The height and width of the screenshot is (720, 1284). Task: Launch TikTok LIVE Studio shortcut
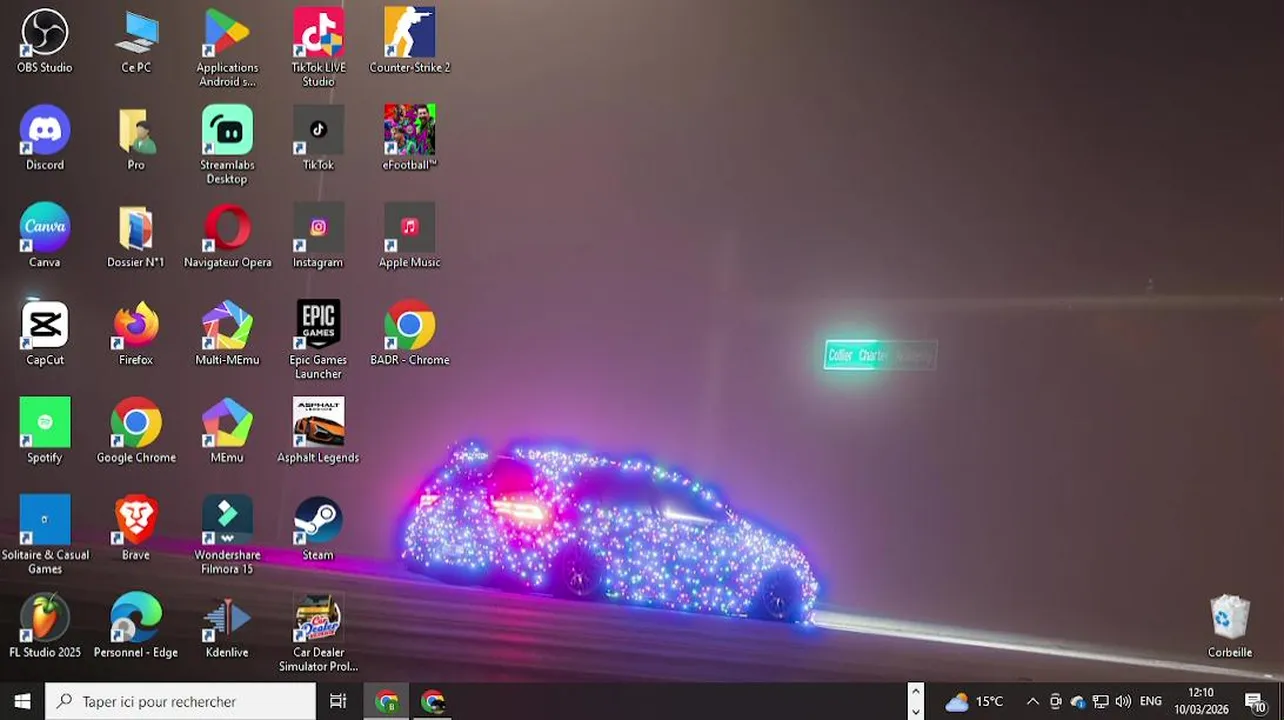[x=318, y=48]
